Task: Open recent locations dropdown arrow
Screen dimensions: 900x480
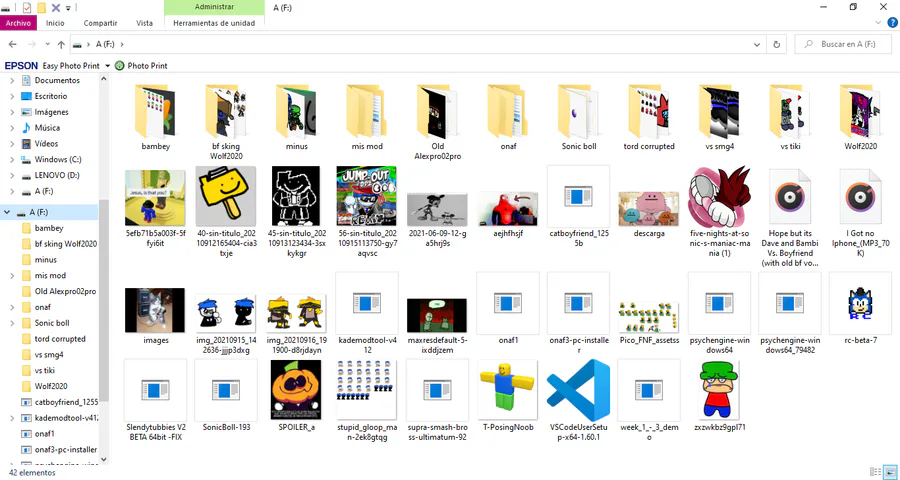Action: (47, 44)
